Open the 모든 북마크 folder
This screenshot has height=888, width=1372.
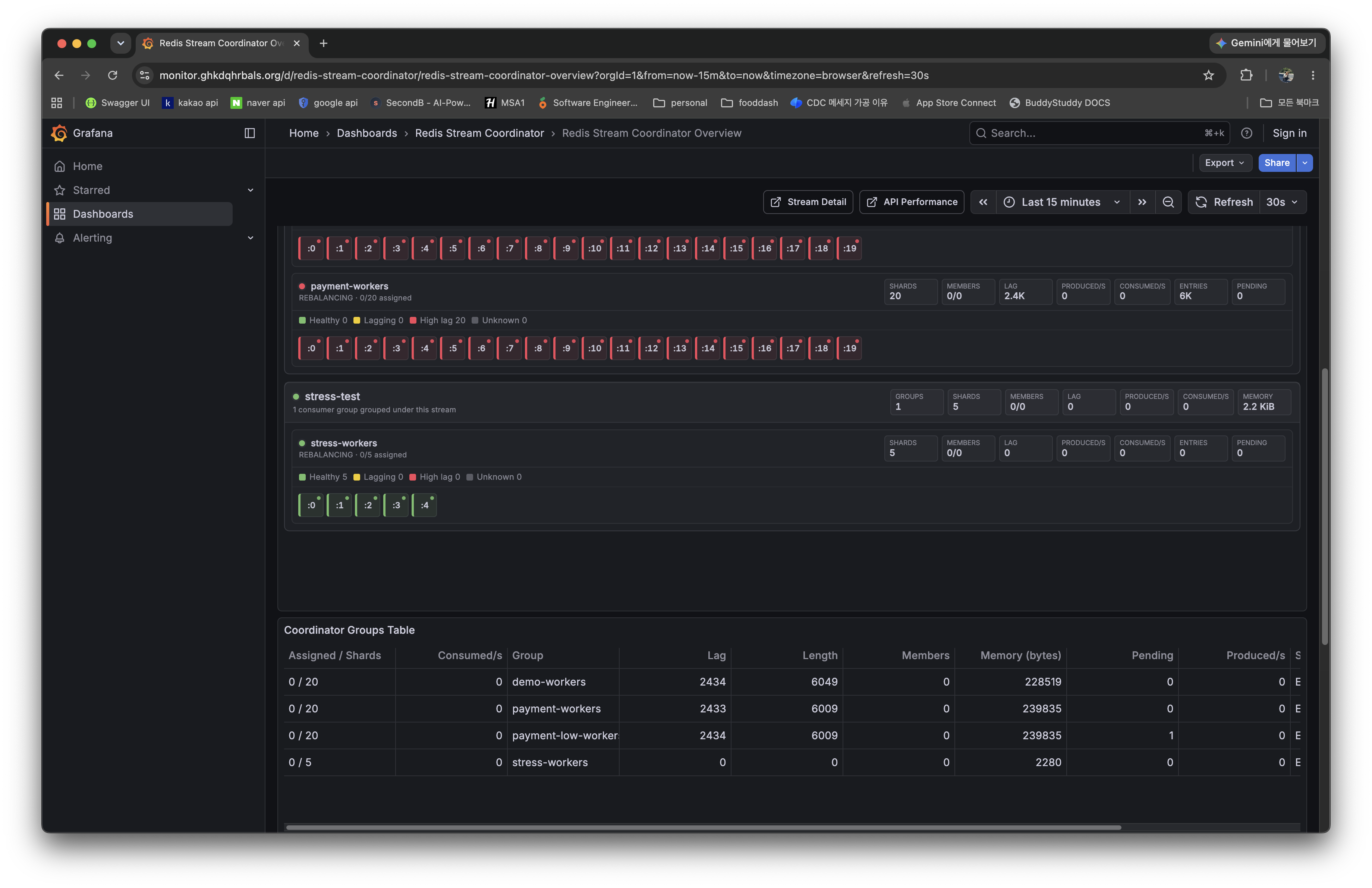(1289, 103)
